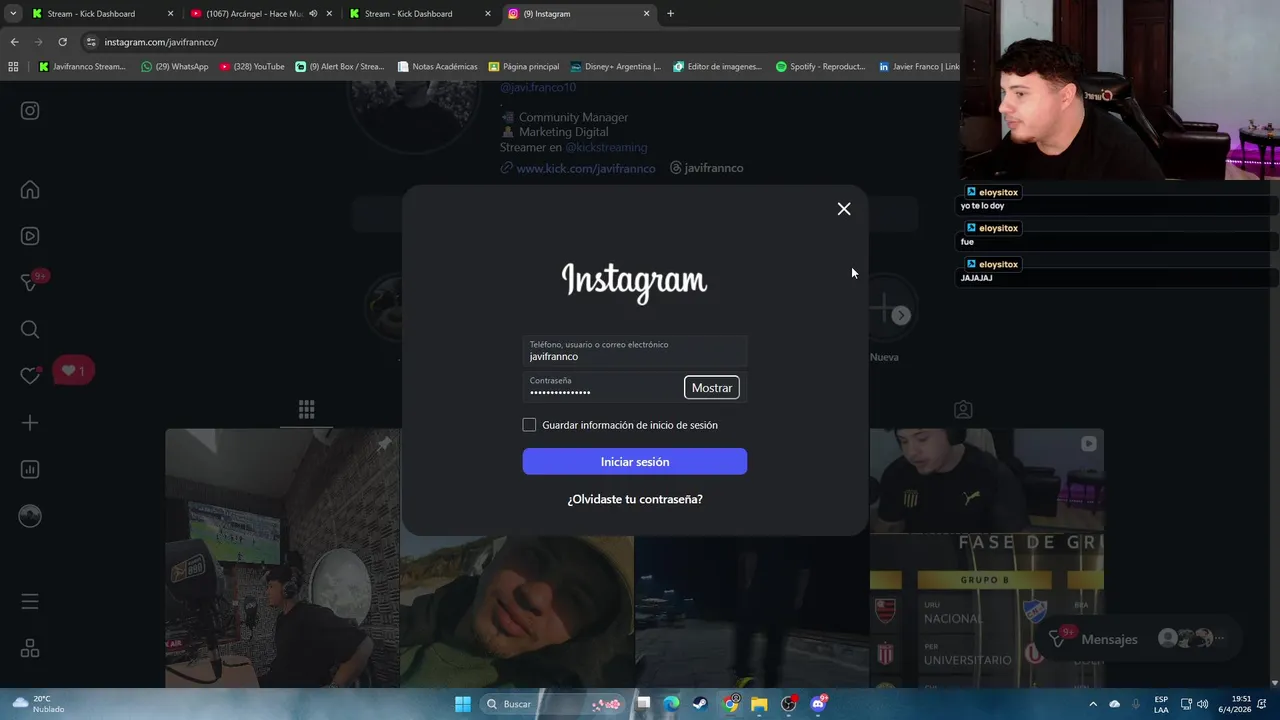Open the weather widget showing 20°C Nublado
The height and width of the screenshot is (720, 1280).
coord(38,704)
